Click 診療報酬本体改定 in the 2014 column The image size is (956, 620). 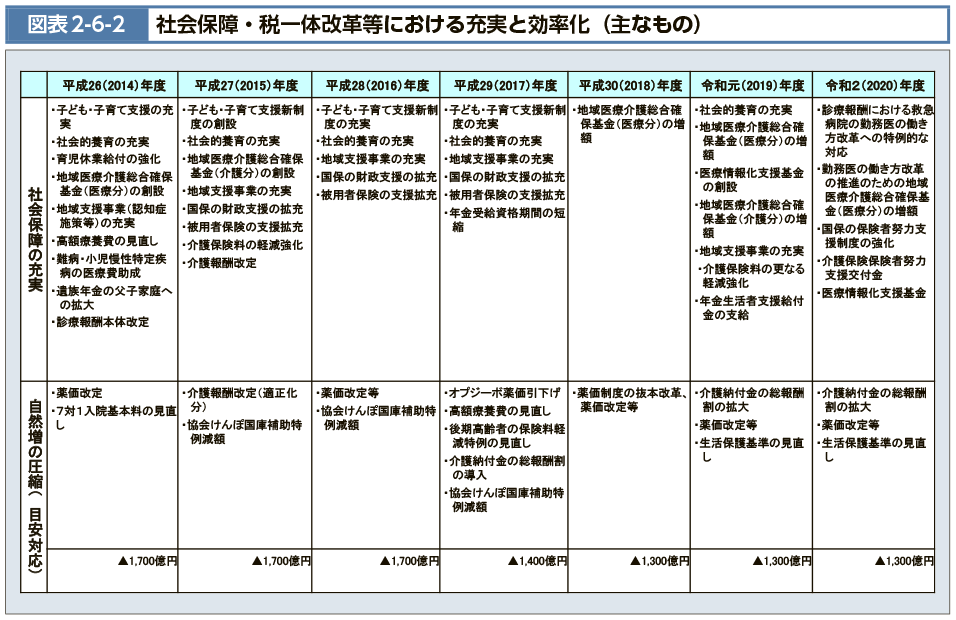(102, 322)
